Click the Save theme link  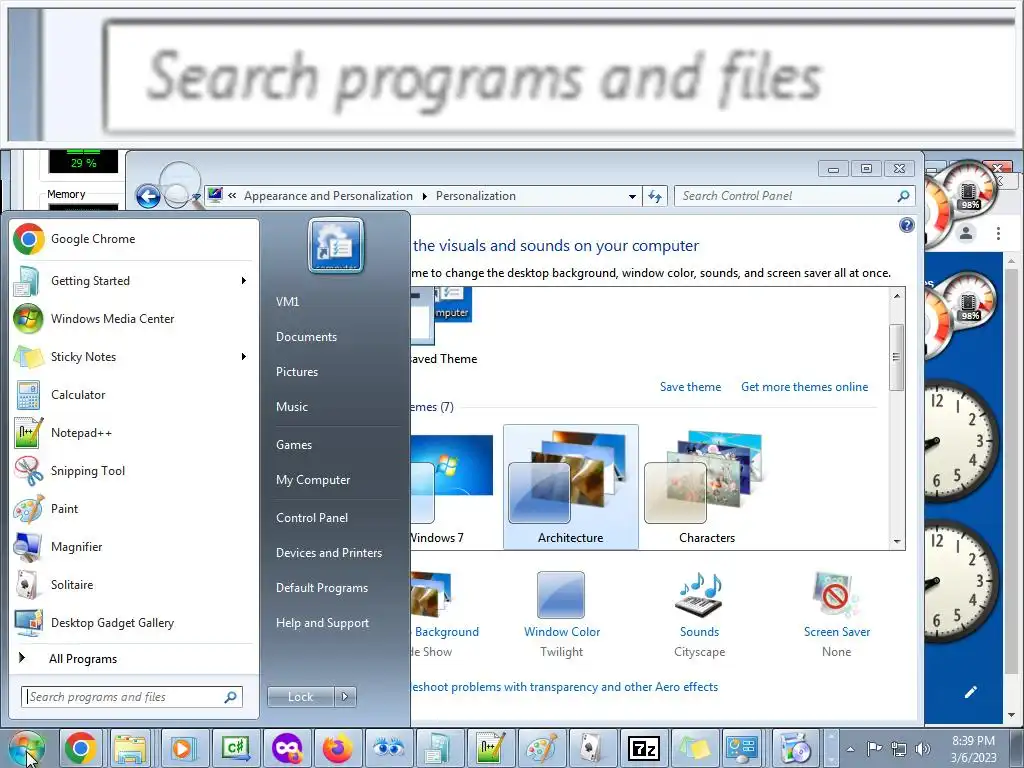click(x=690, y=387)
